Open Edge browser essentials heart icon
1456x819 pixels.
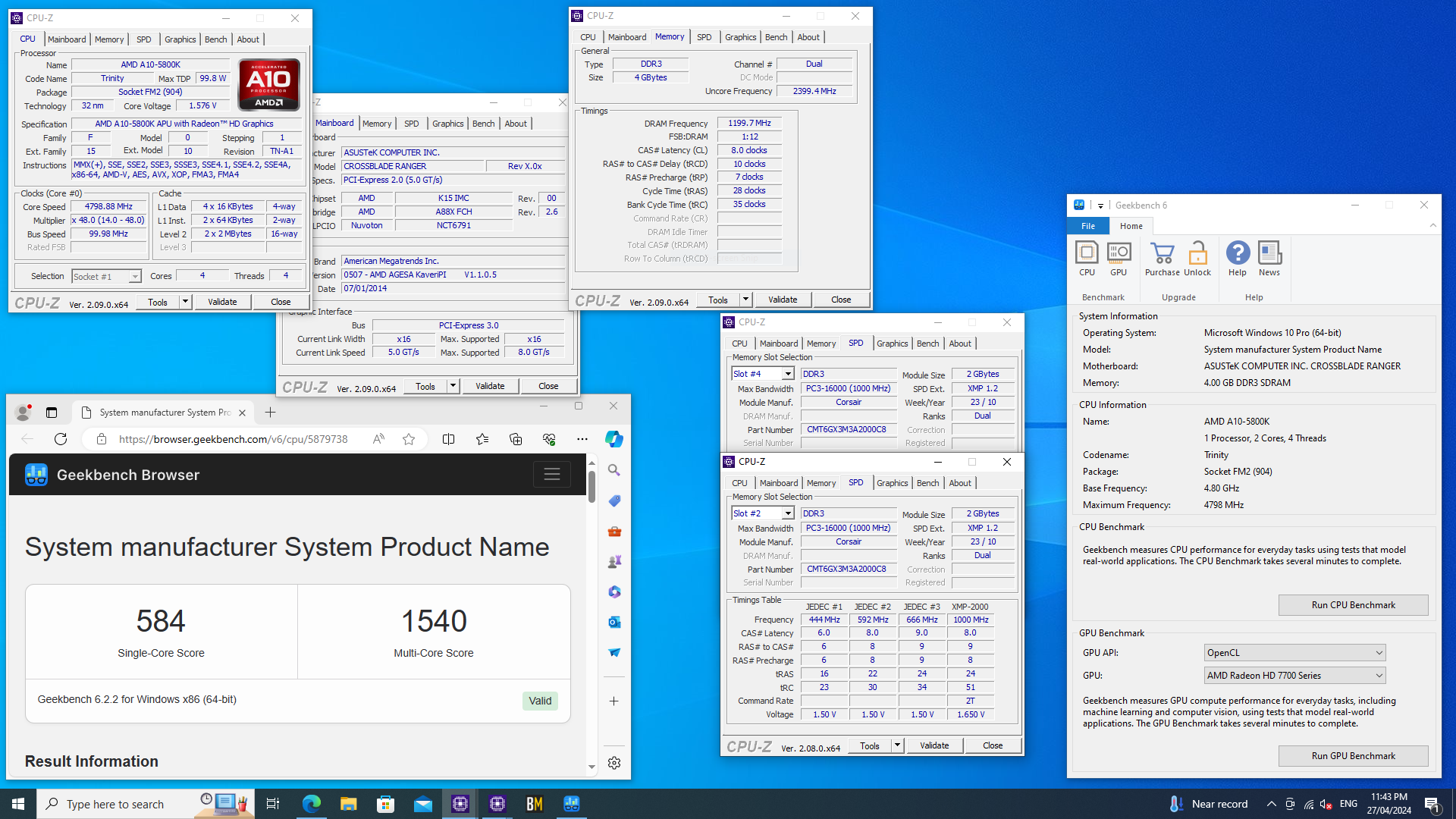549,439
